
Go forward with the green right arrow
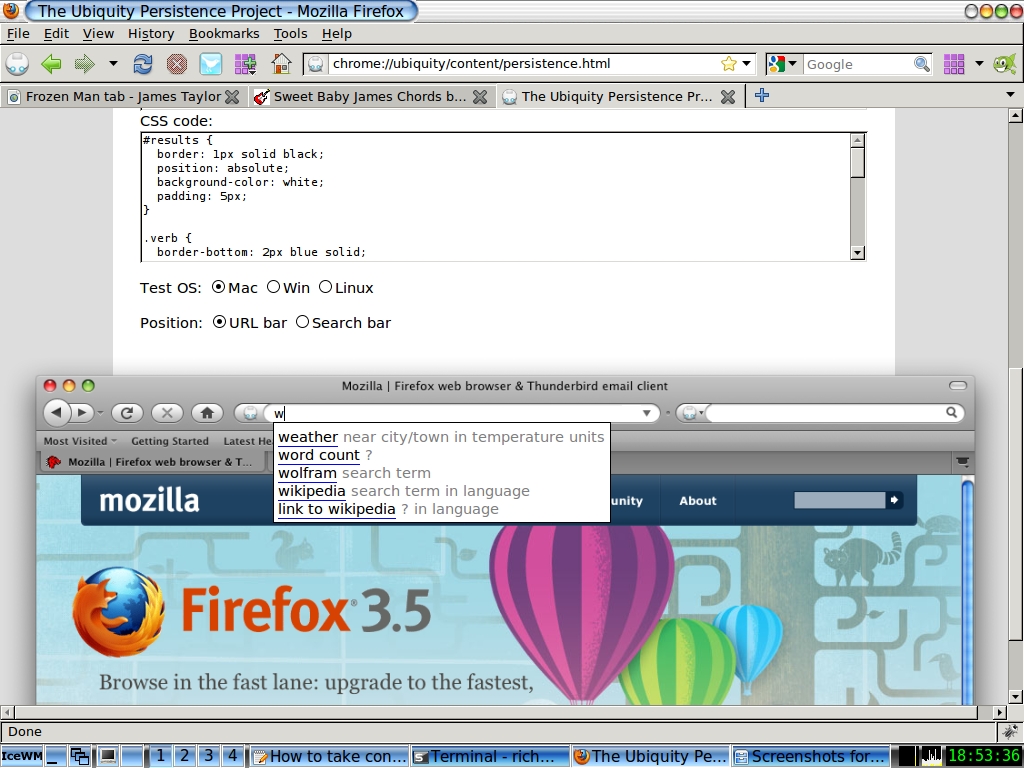pyautogui.click(x=85, y=64)
